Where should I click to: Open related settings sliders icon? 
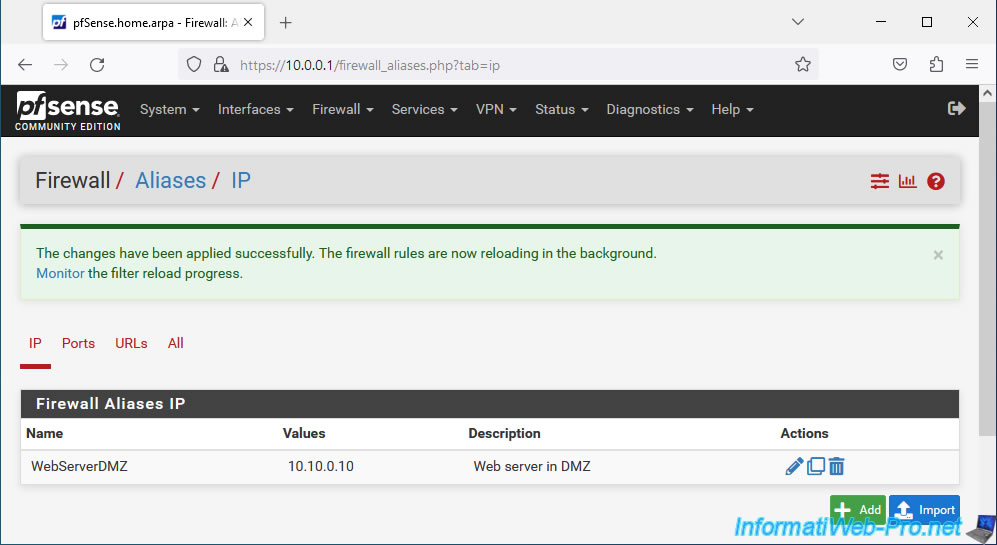click(x=880, y=181)
